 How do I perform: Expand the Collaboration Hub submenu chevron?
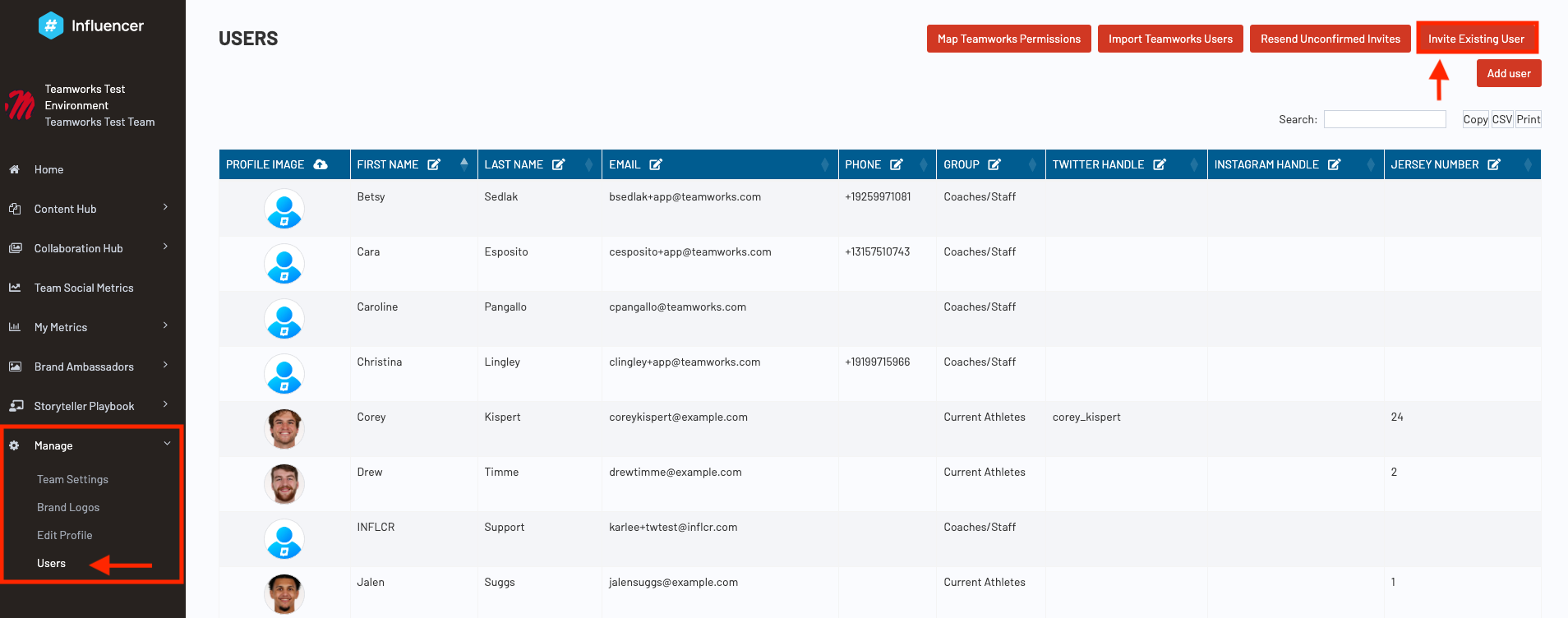[166, 247]
